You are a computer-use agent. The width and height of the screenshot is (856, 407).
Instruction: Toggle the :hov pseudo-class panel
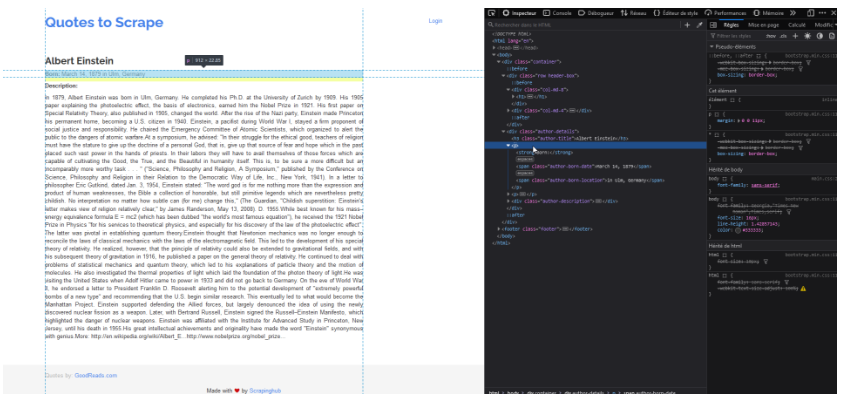click(x=769, y=35)
